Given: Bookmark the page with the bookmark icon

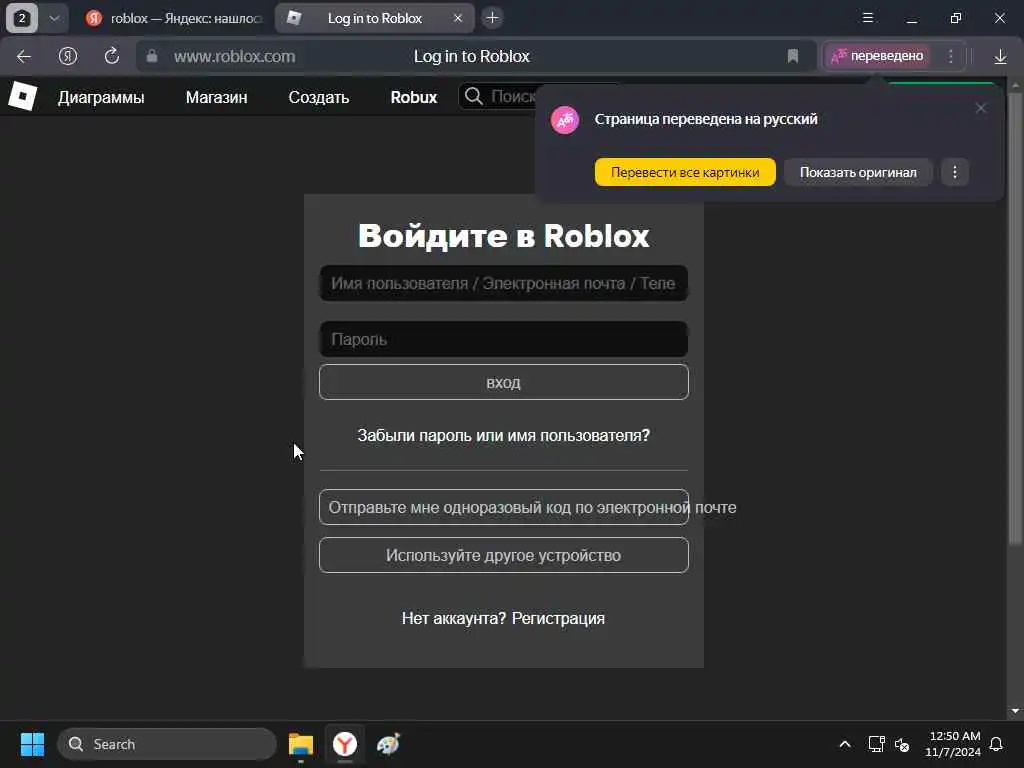Looking at the screenshot, I should point(793,56).
